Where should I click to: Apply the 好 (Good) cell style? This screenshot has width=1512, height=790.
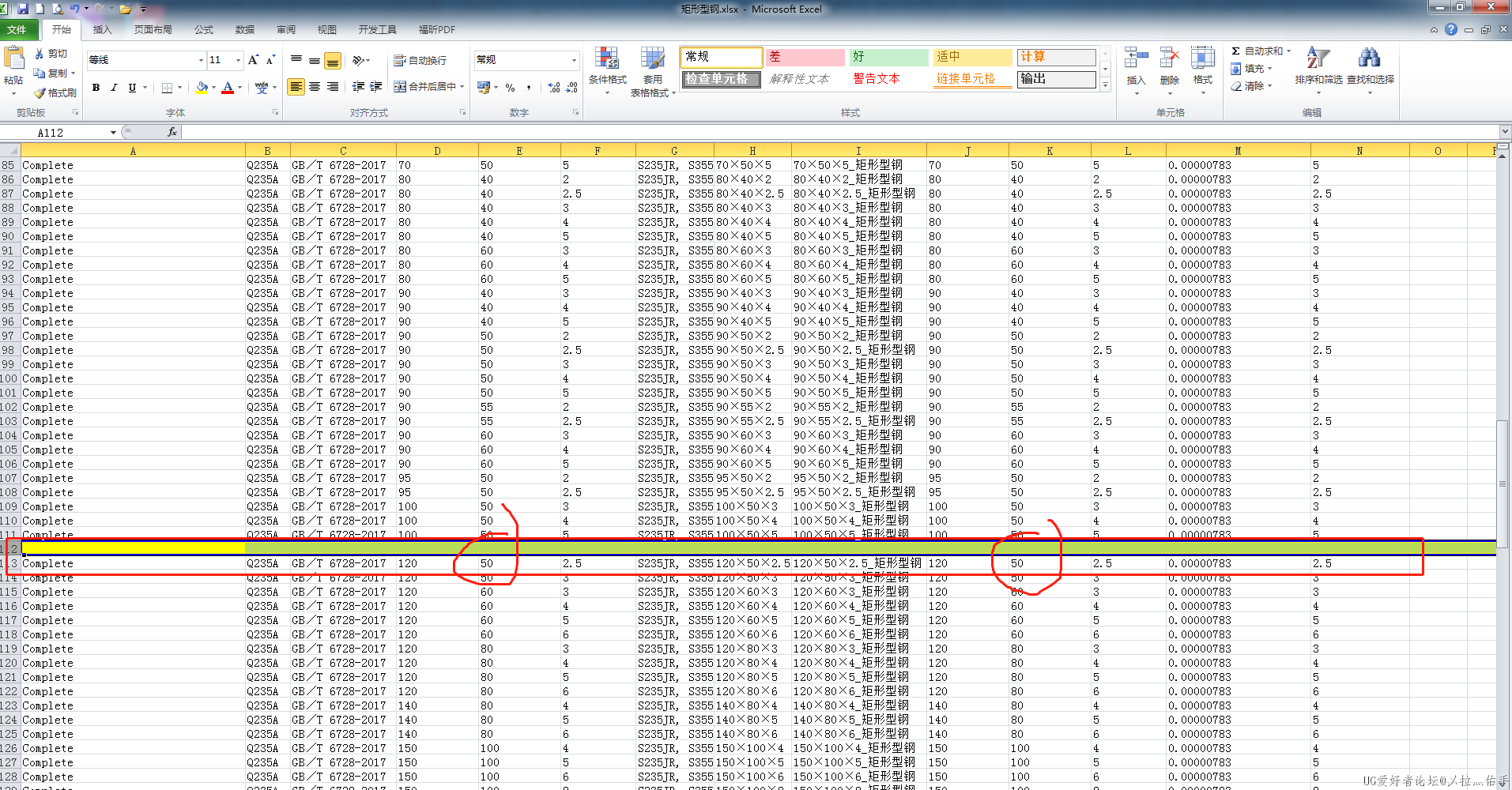(x=889, y=57)
